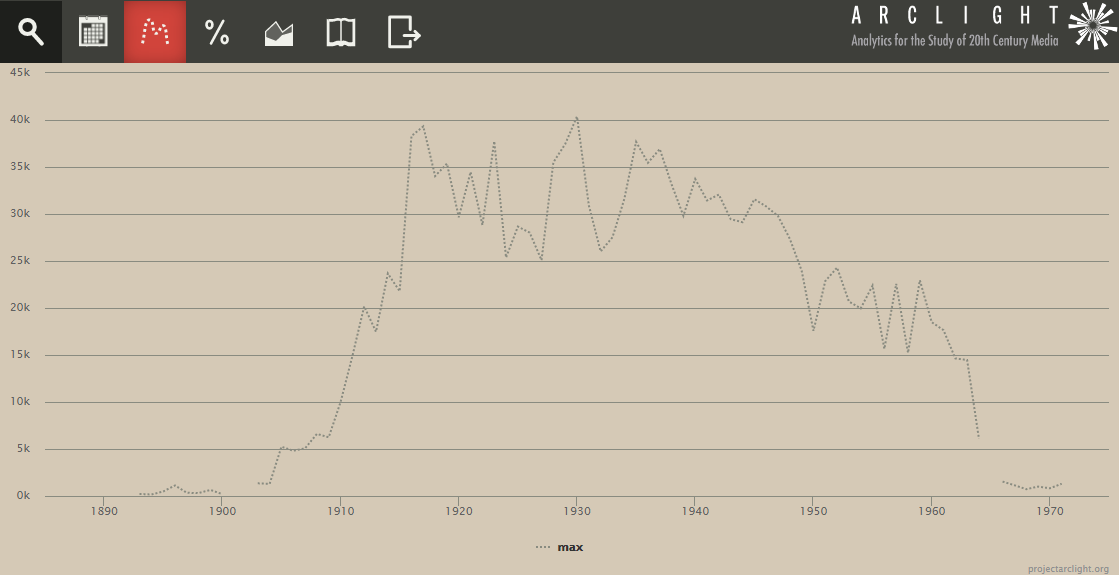Click the Arclight starburst logo
This screenshot has height=575, width=1119.
pos(1092,26)
